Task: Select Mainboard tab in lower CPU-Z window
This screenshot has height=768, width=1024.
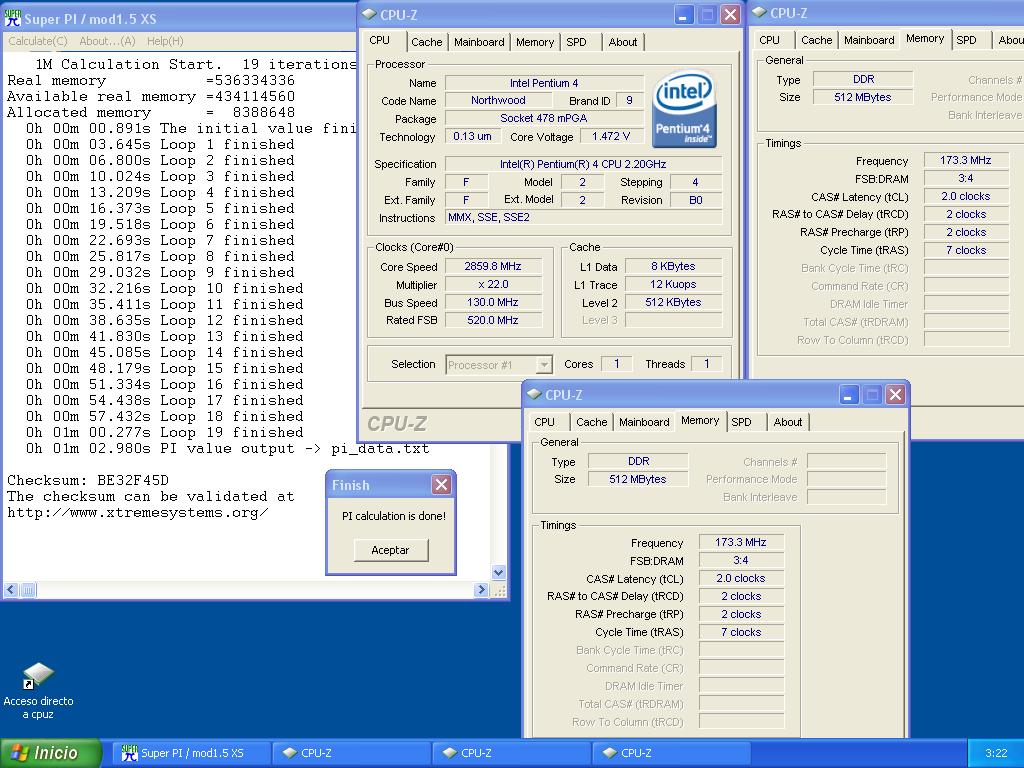Action: [x=644, y=422]
